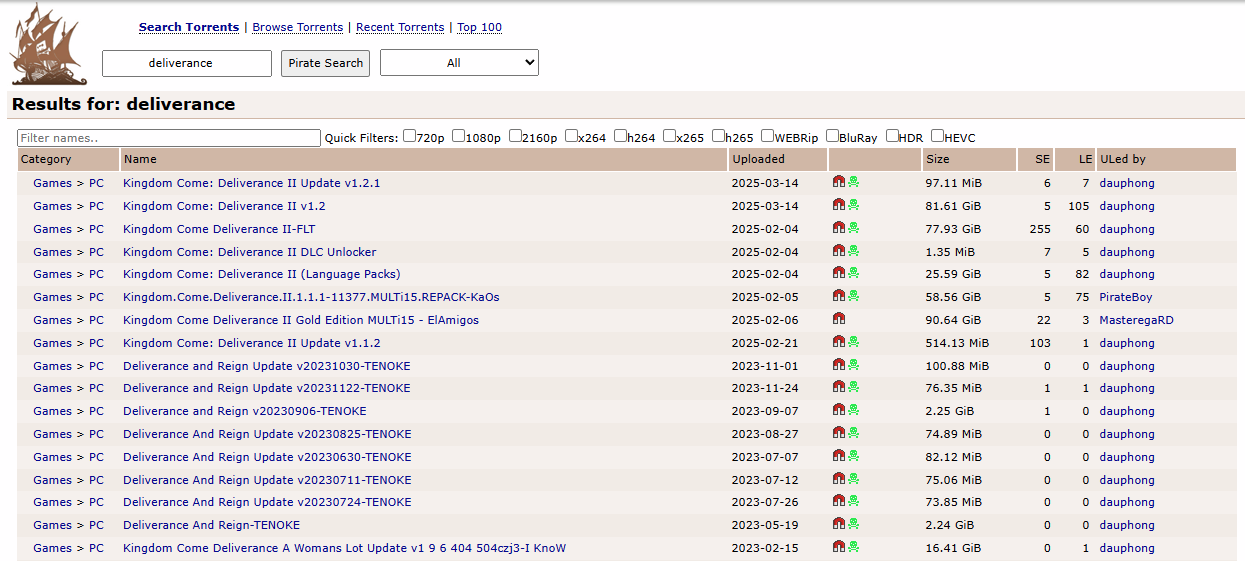Magnet icon for Deliverance and Reign v20230906-TENOKE

pos(839,410)
